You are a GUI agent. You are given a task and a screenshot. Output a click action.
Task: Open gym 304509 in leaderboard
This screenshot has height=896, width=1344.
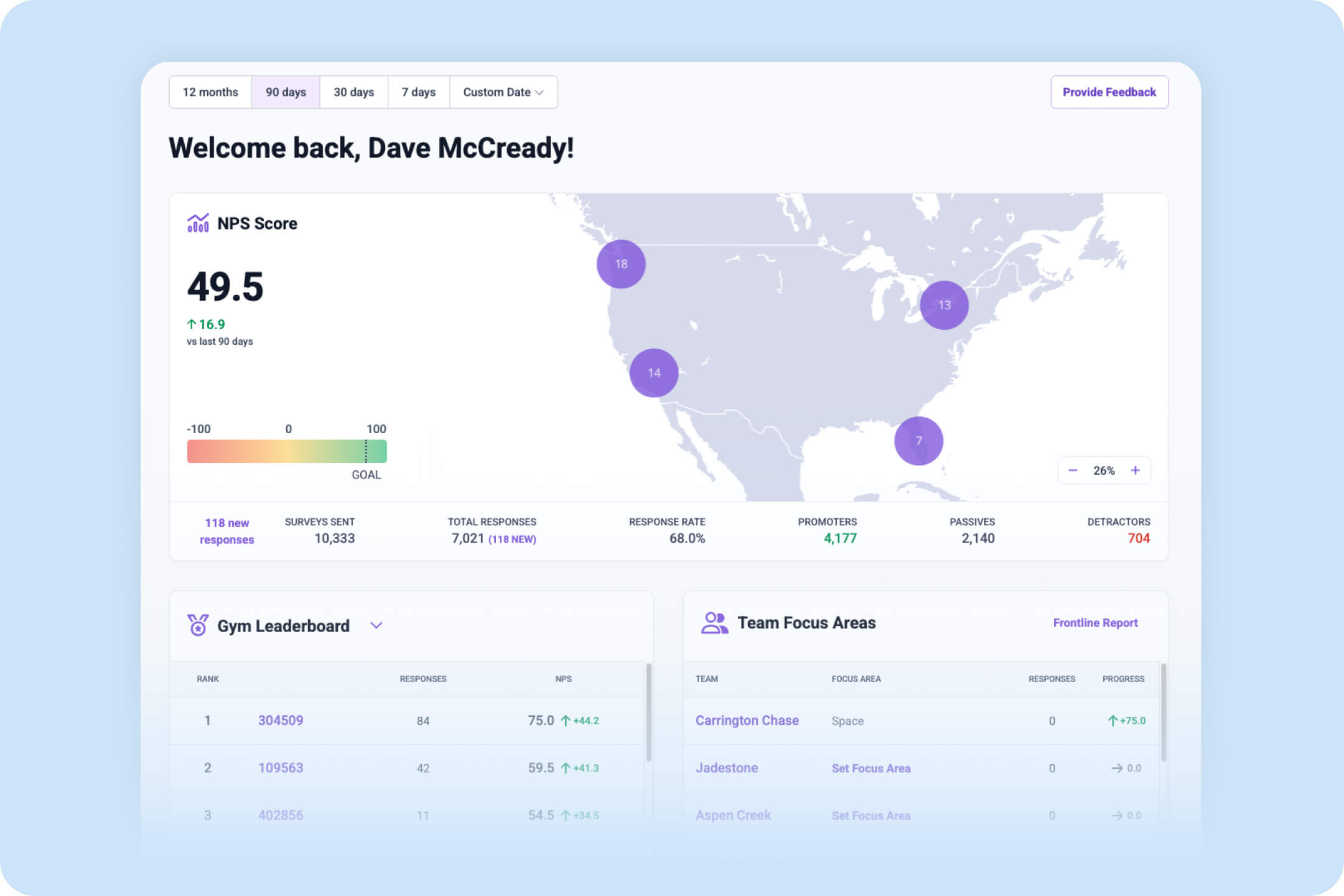point(281,721)
